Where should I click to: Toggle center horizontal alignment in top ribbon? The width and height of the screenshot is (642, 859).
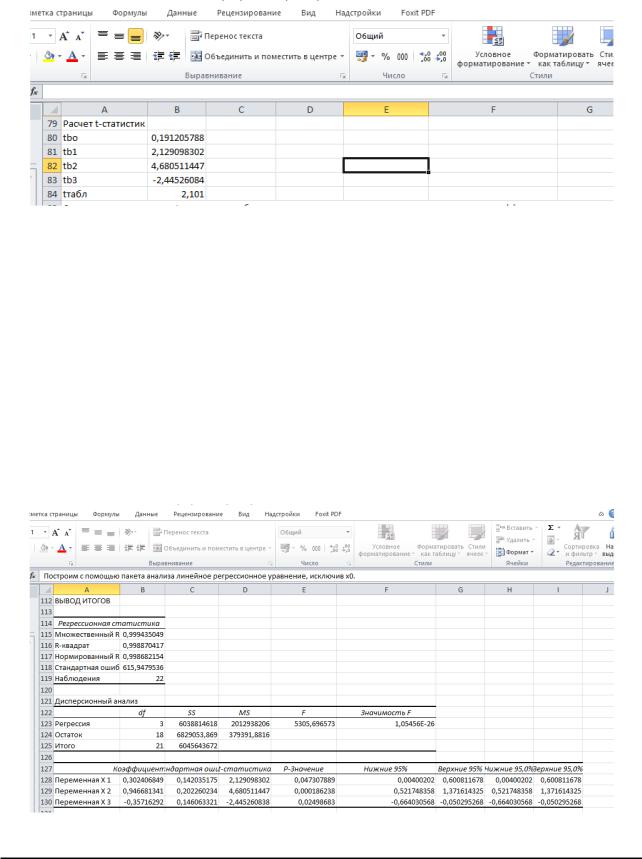pyautogui.click(x=119, y=56)
